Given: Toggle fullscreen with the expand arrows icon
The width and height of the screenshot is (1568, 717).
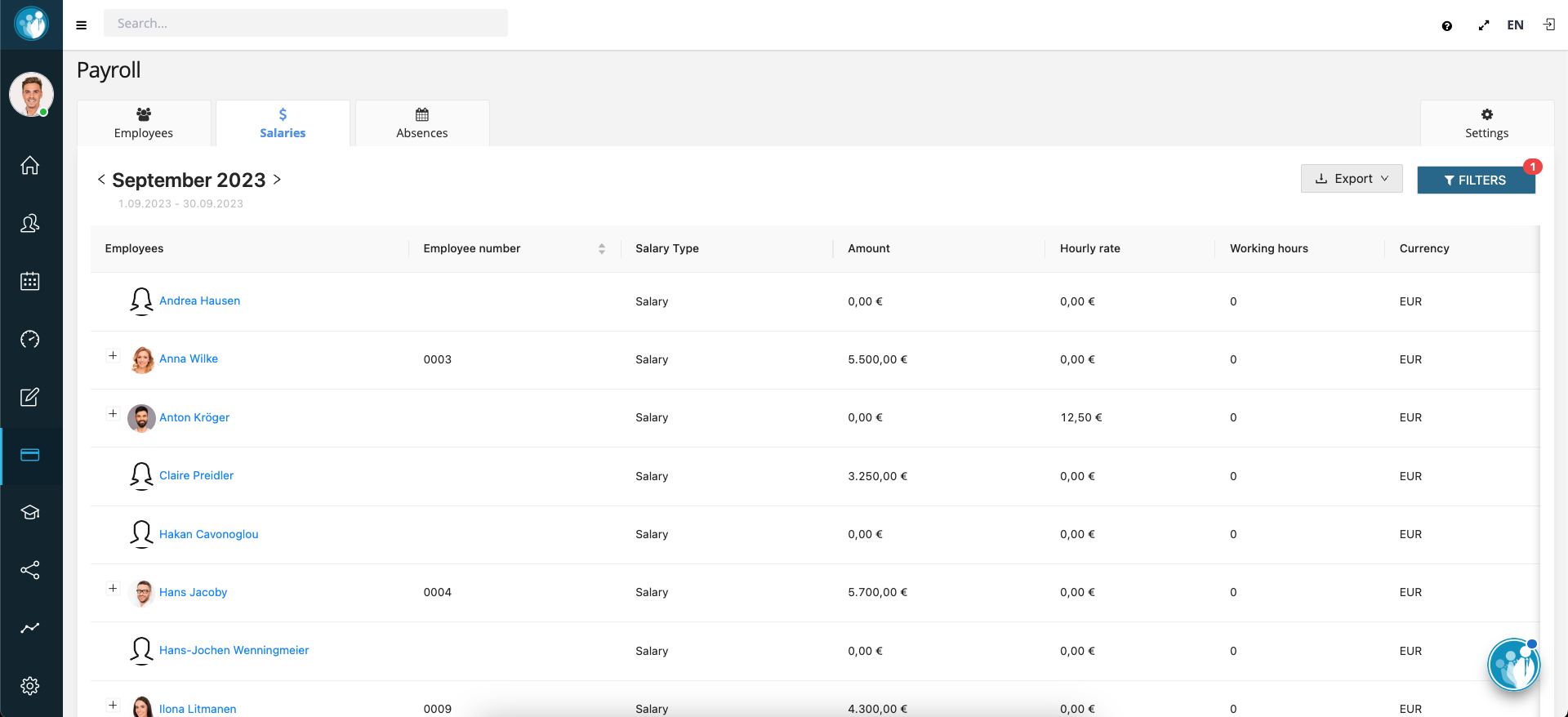Looking at the screenshot, I should pyautogui.click(x=1483, y=26).
